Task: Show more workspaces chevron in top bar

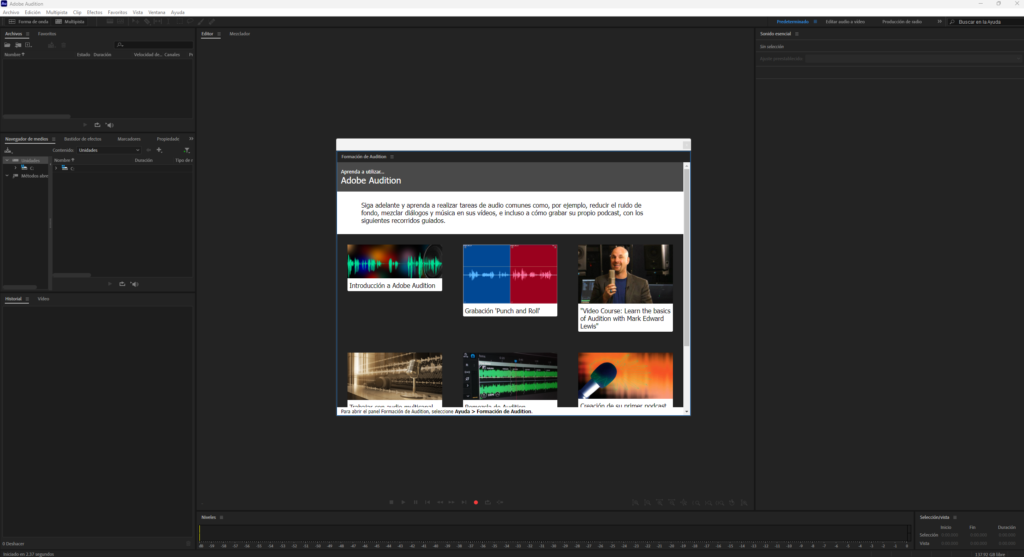Action: click(940, 22)
